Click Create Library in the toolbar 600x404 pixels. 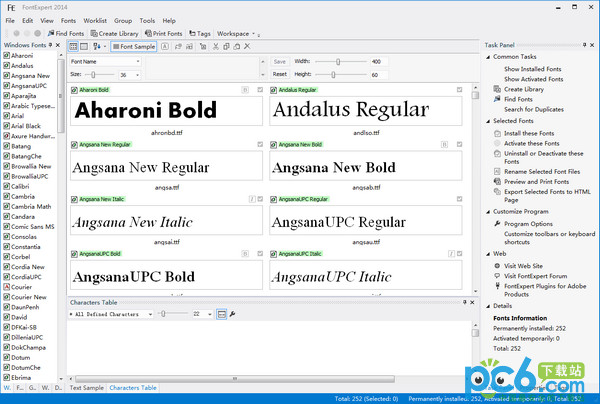pos(116,33)
